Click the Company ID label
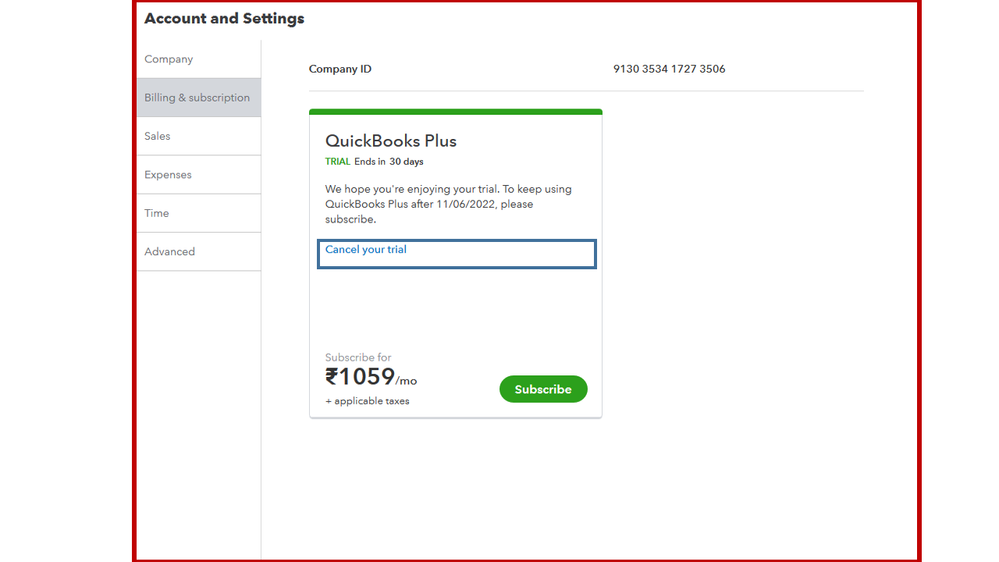Viewport: 999px width, 562px height. pos(340,69)
